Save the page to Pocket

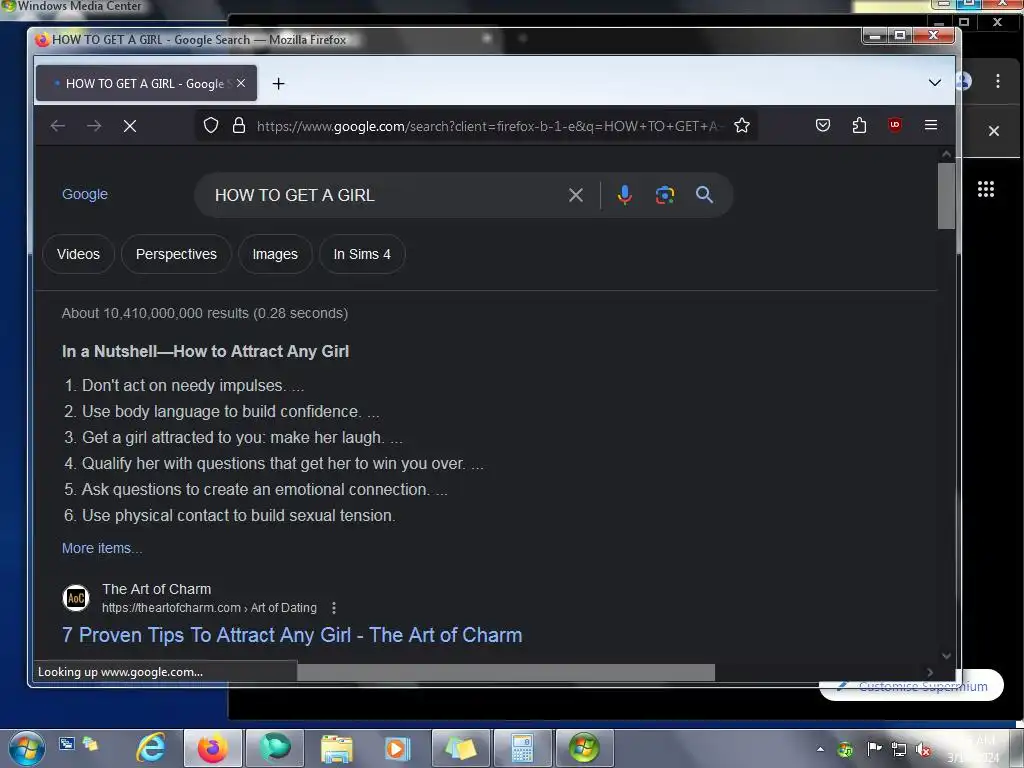click(x=823, y=125)
